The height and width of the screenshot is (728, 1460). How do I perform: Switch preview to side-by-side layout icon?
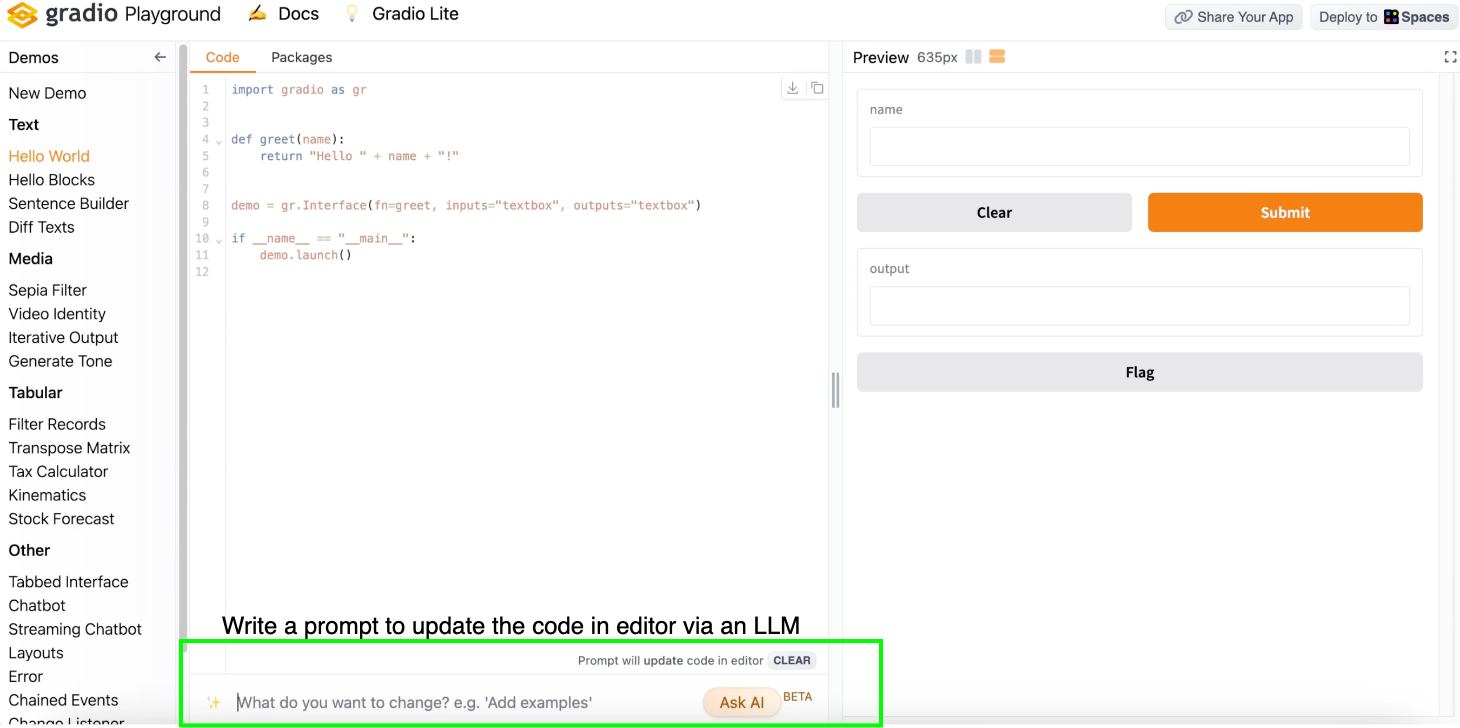973,57
